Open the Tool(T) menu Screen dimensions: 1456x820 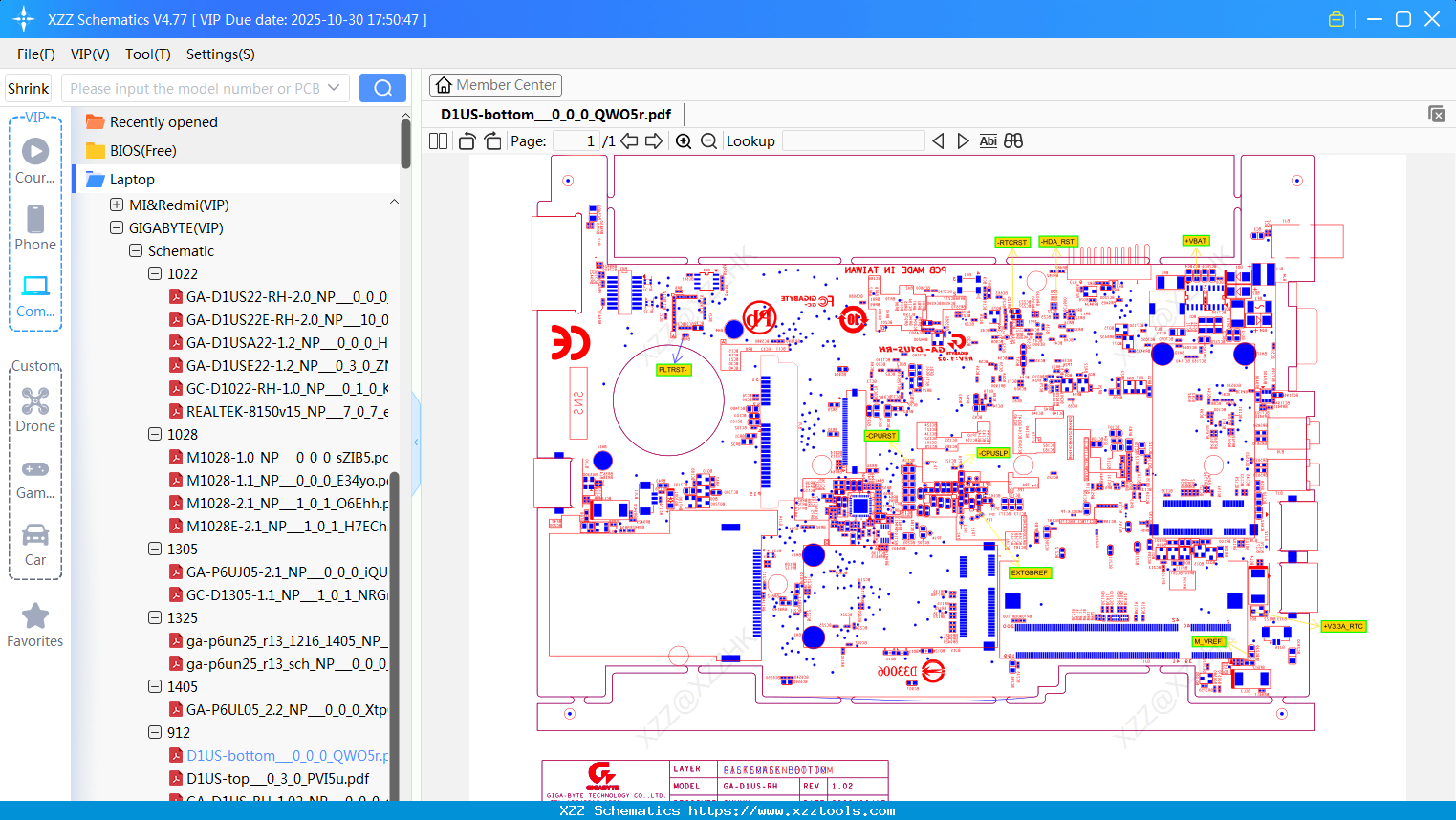[147, 54]
